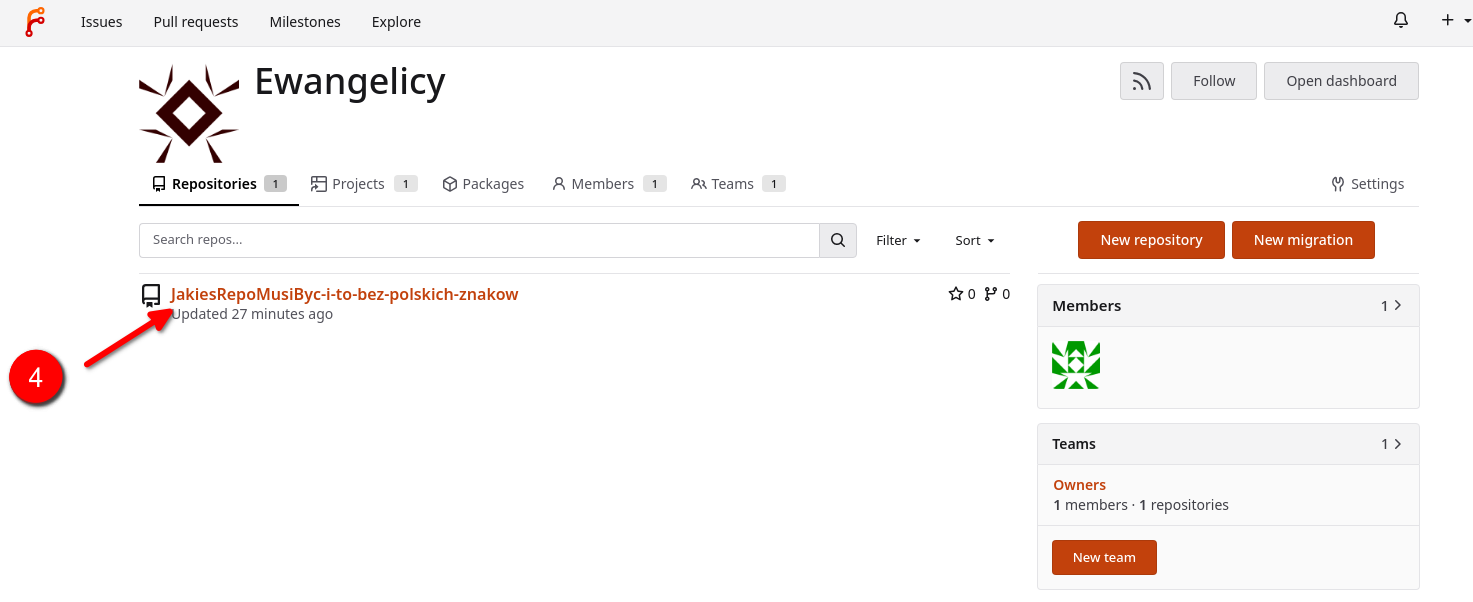1473x602 pixels.
Task: Click the Ewangelicy organization avatar
Action: coord(189,114)
